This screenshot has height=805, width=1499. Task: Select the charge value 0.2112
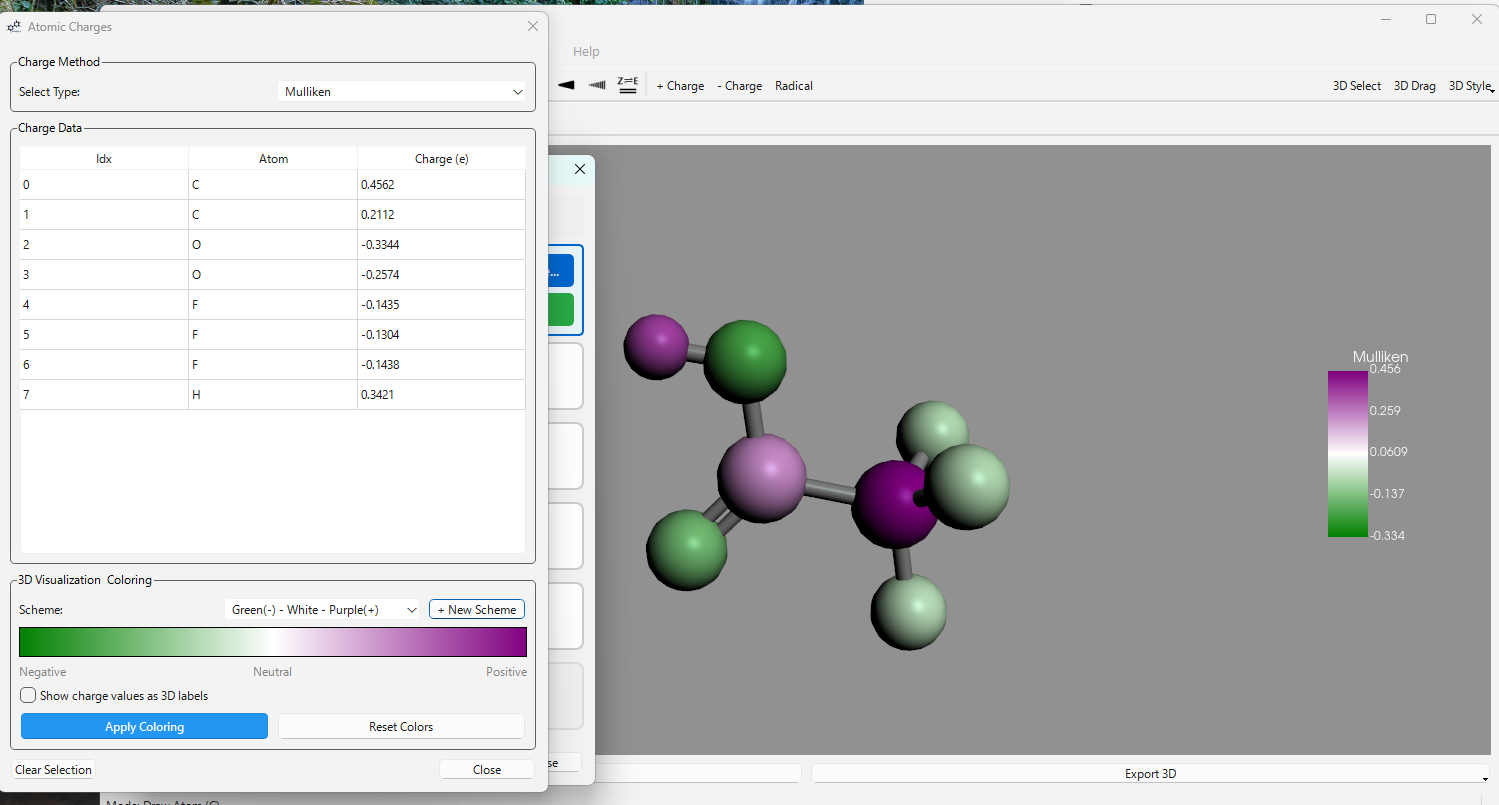[441, 215]
